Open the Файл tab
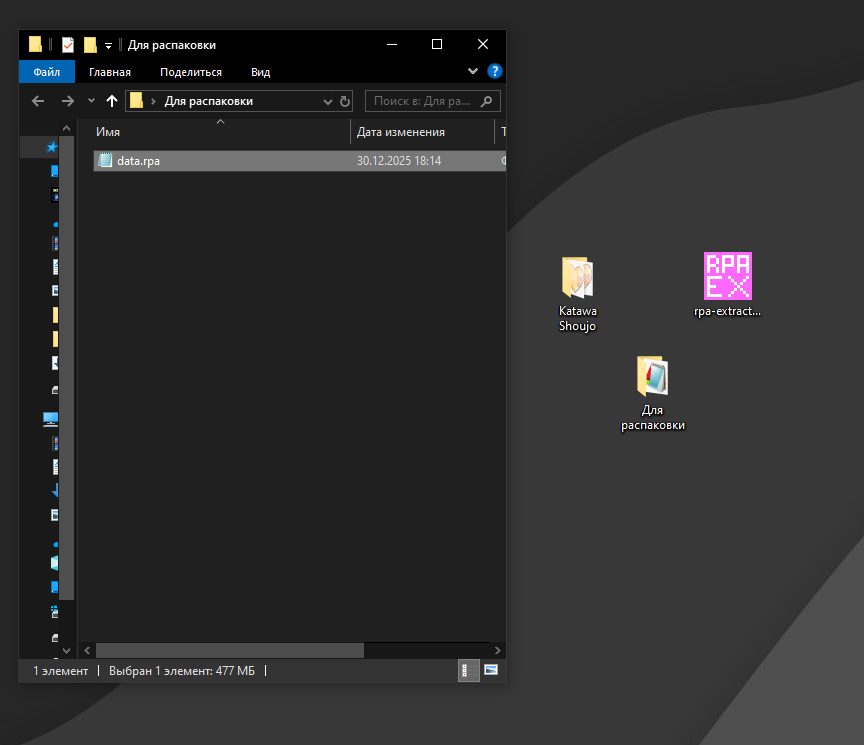The width and height of the screenshot is (864, 745). pyautogui.click(x=47, y=72)
